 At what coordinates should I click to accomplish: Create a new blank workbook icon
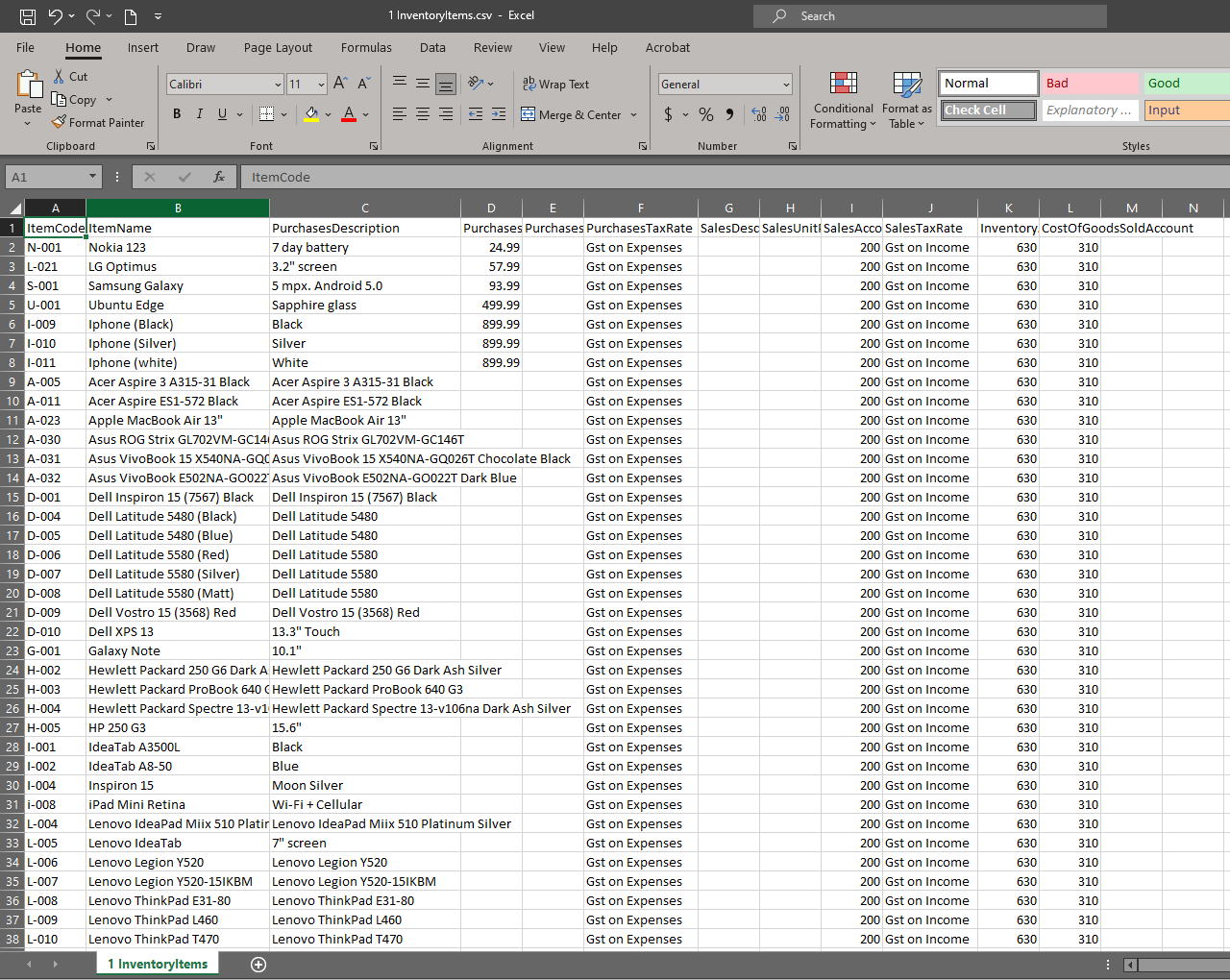pos(131,16)
